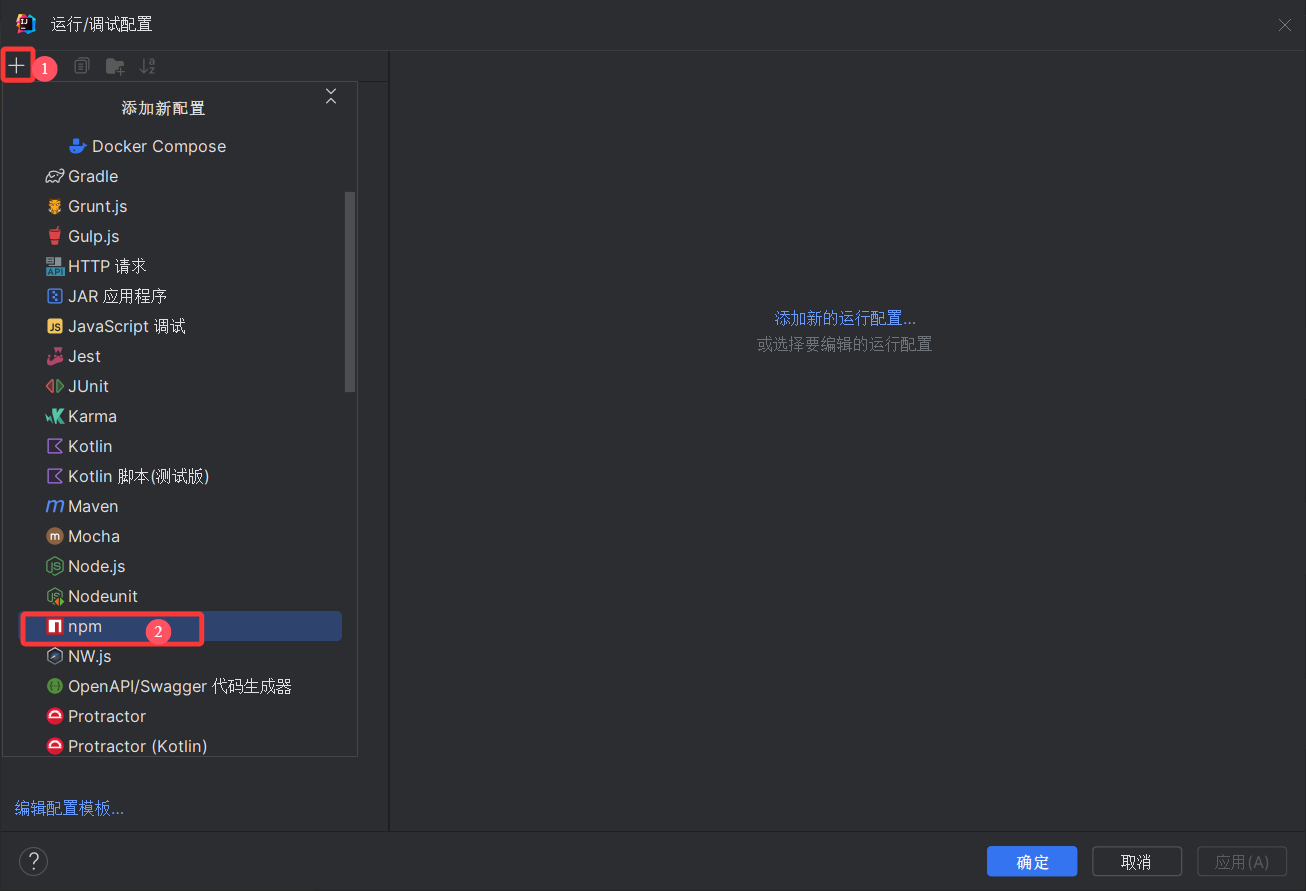
Task: Select the Jest icon
Action: pos(55,356)
